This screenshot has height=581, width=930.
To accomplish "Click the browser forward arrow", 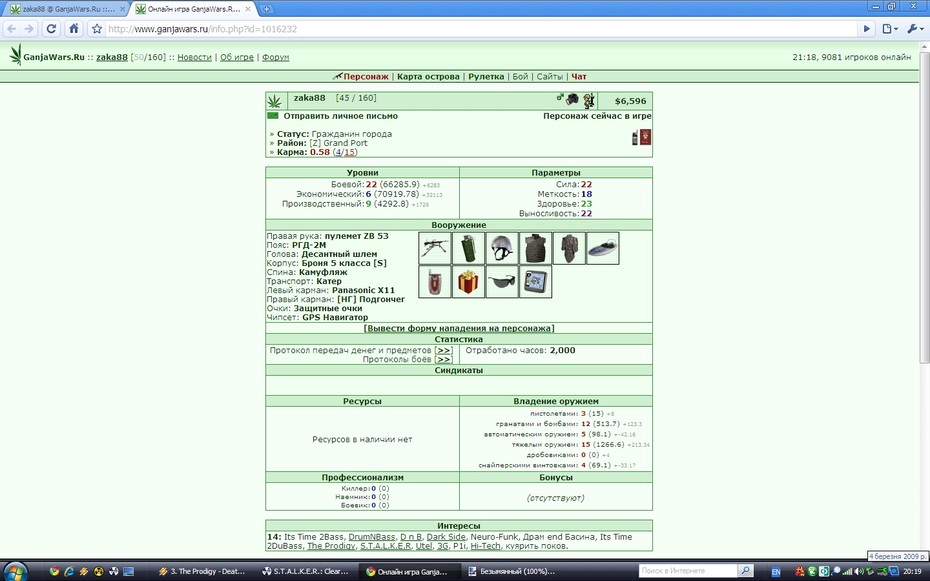I will point(30,28).
